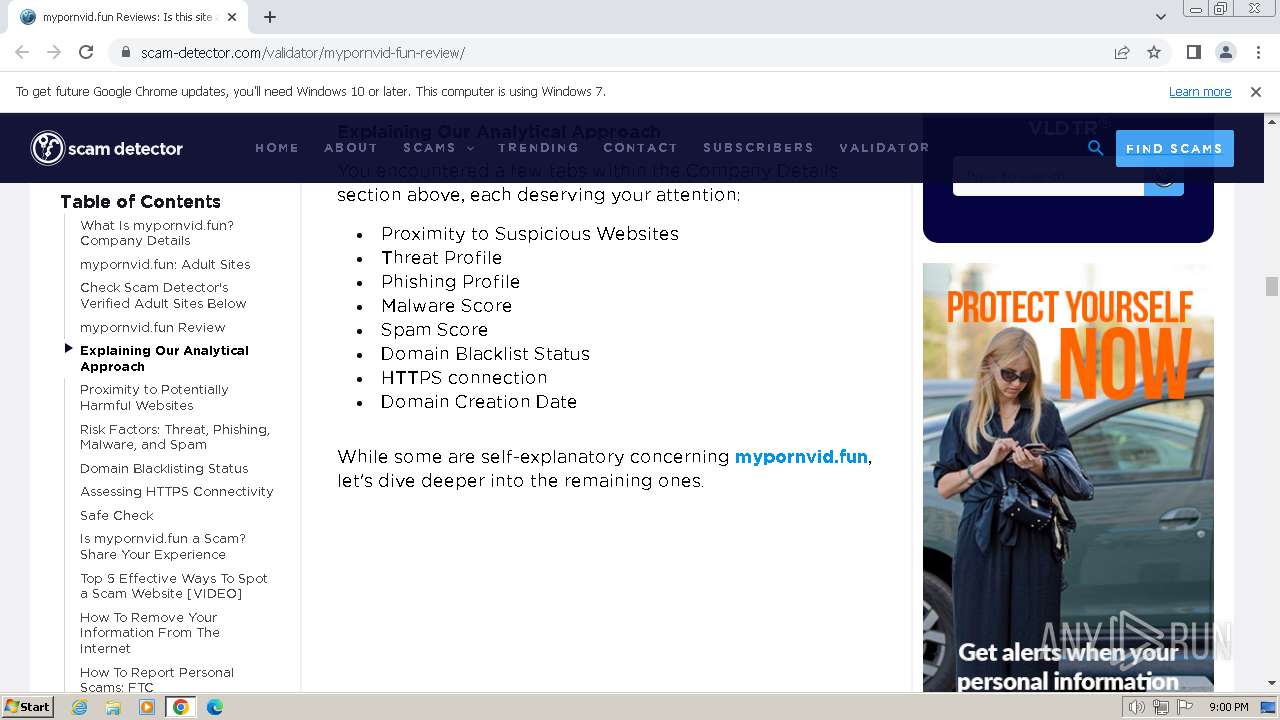Click the page vertical scrollbar thumb
Image resolution: width=1280 pixels, height=720 pixels.
(1271, 286)
